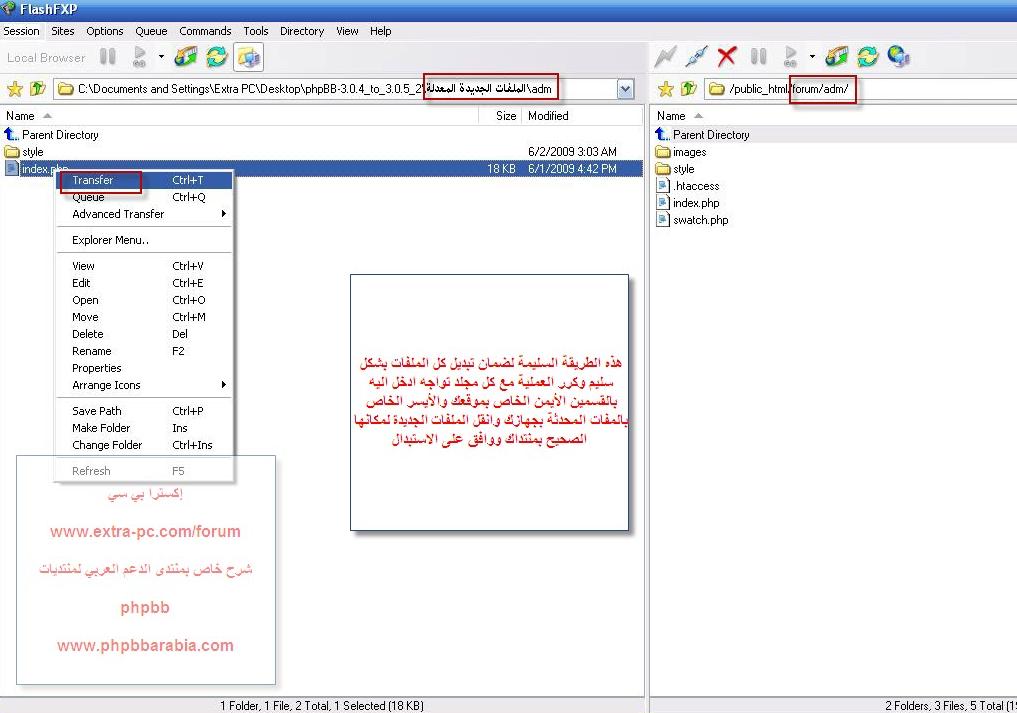1017x713 pixels.
Task: Choose Change Folder from the context menu
Action: click(145, 445)
